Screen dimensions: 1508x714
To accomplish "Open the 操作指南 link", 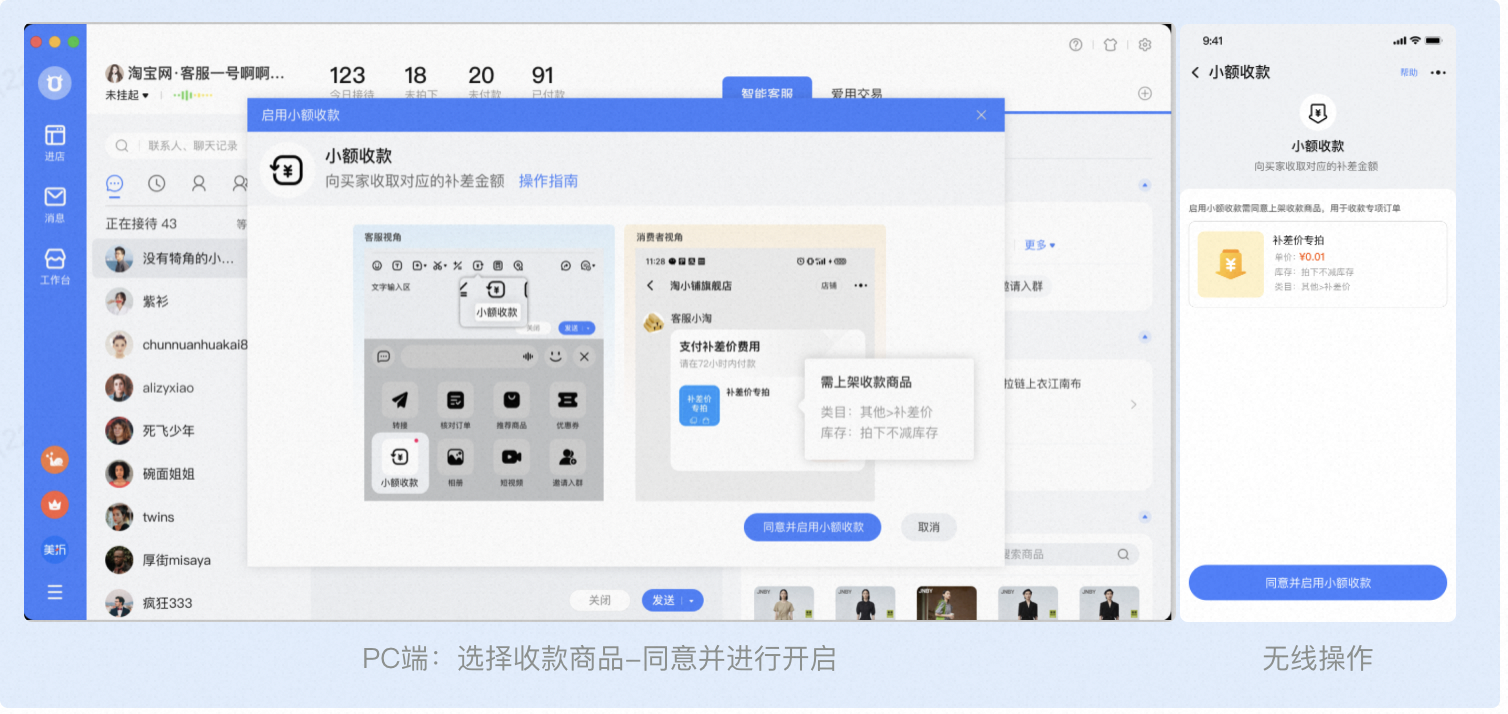I will 548,181.
